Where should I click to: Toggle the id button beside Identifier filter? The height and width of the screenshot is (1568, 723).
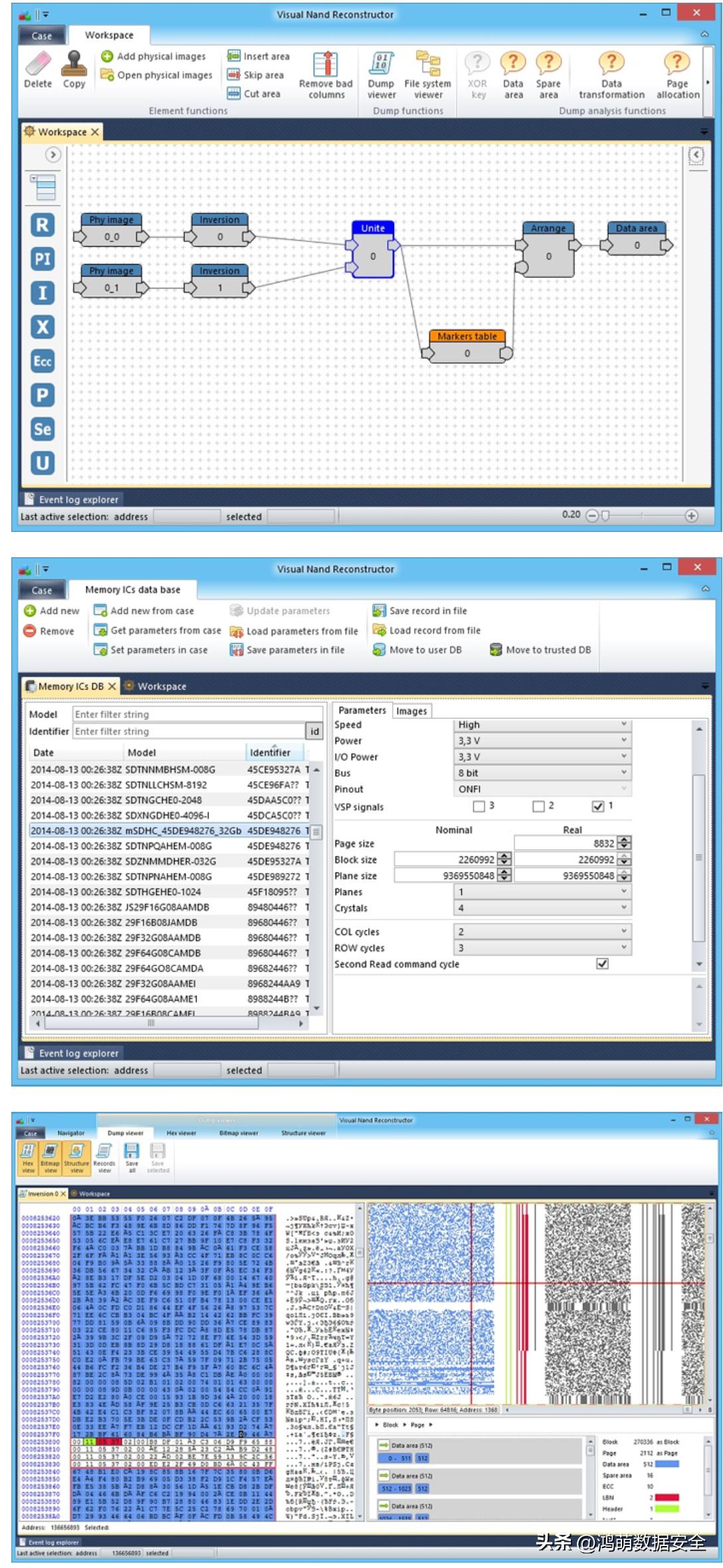click(x=314, y=731)
